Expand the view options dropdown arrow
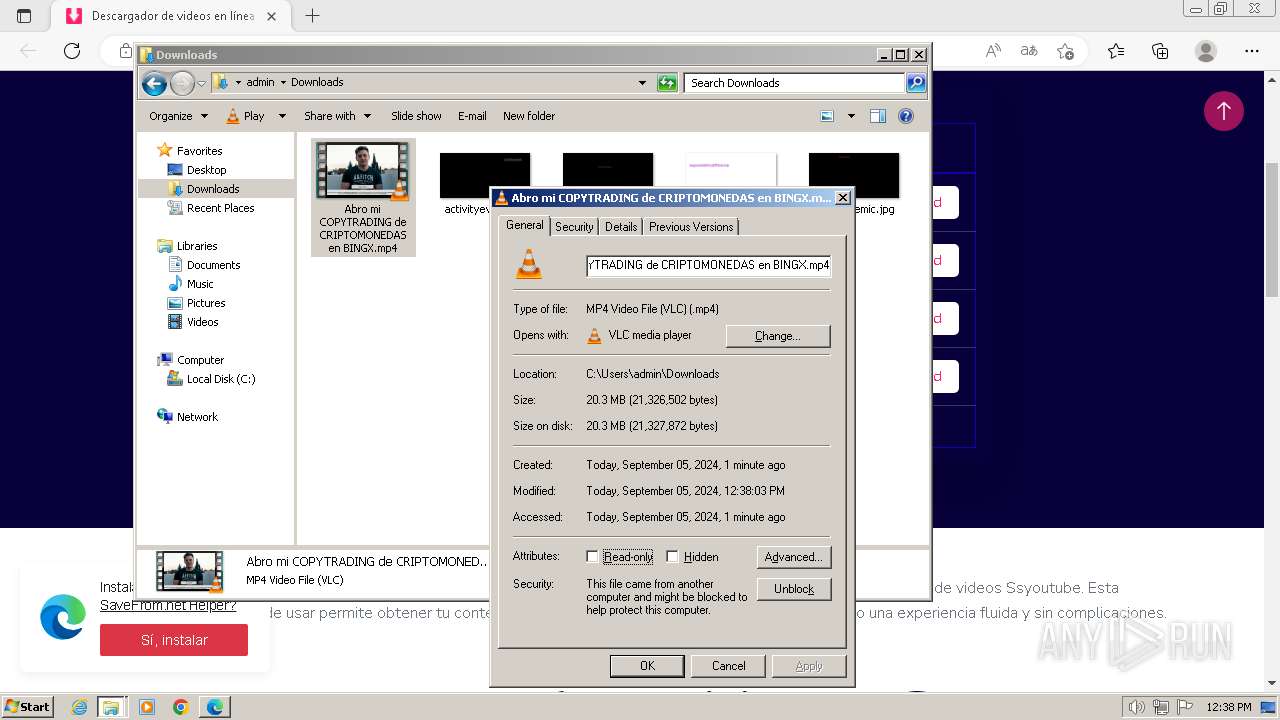This screenshot has width=1280, height=720. pyautogui.click(x=851, y=116)
